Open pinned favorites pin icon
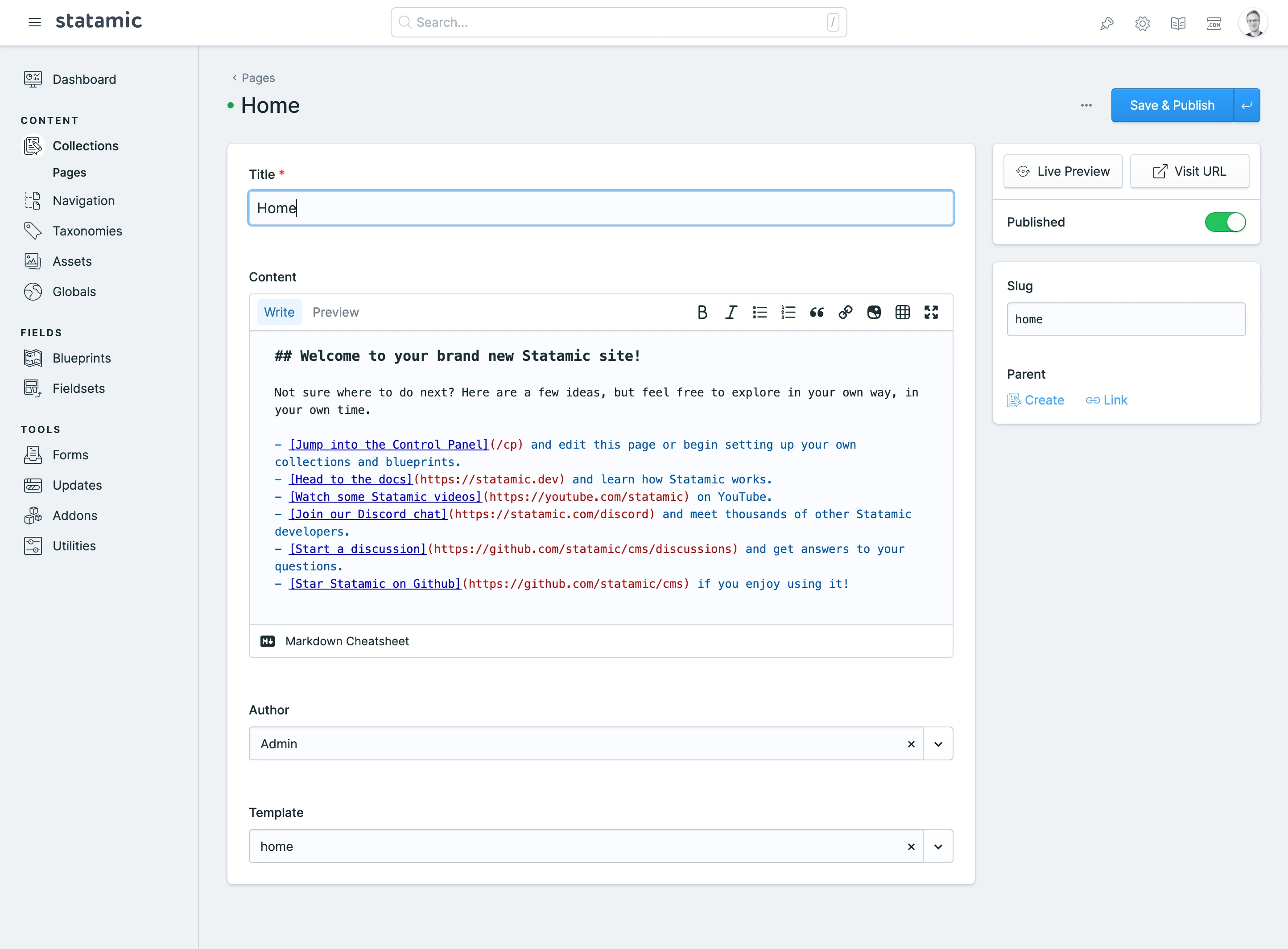Image resolution: width=1288 pixels, height=949 pixels. pyautogui.click(x=1106, y=23)
